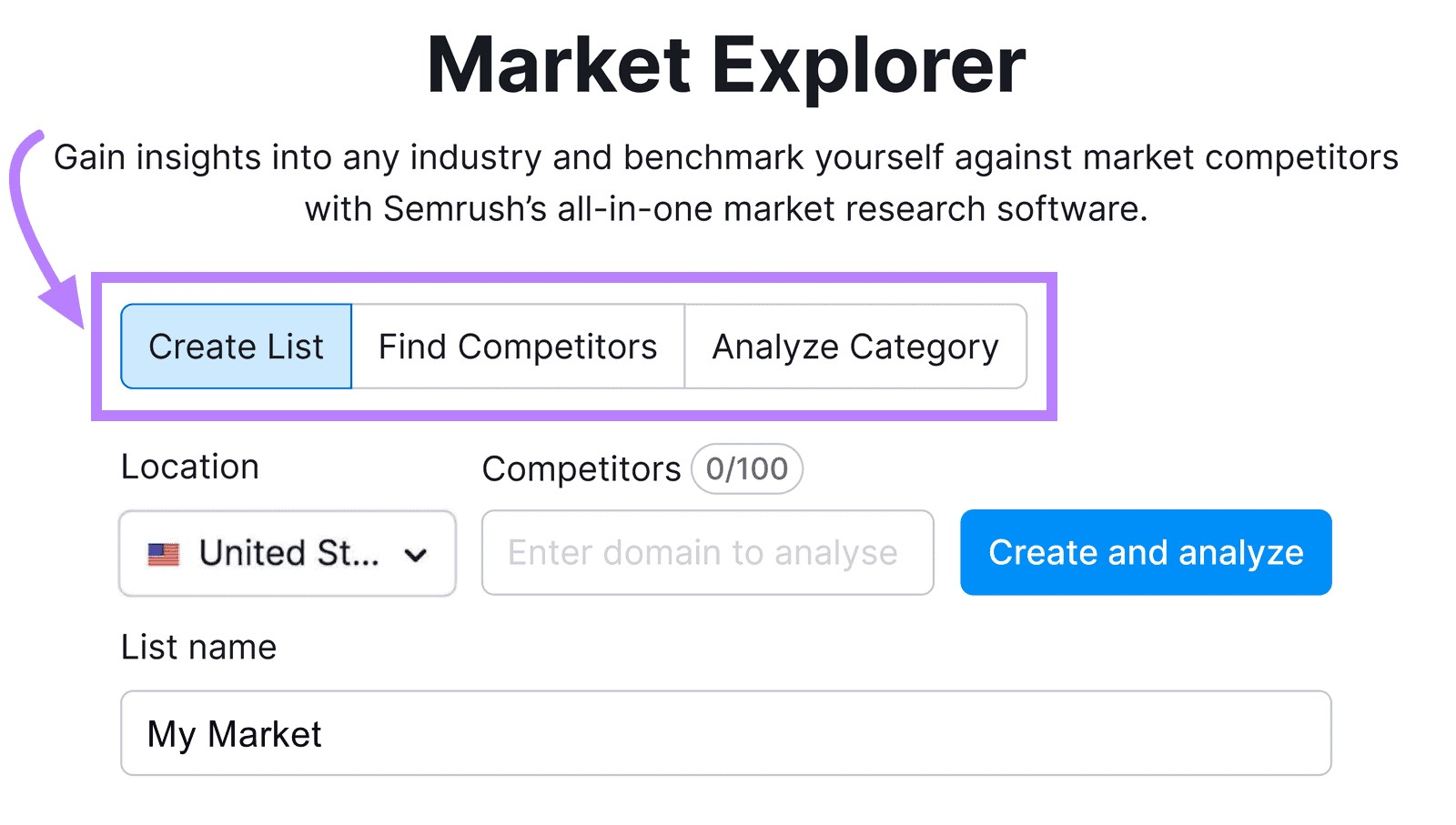The image size is (1456, 825).
Task: Pick a different location from the flag dropdown
Action: click(287, 552)
